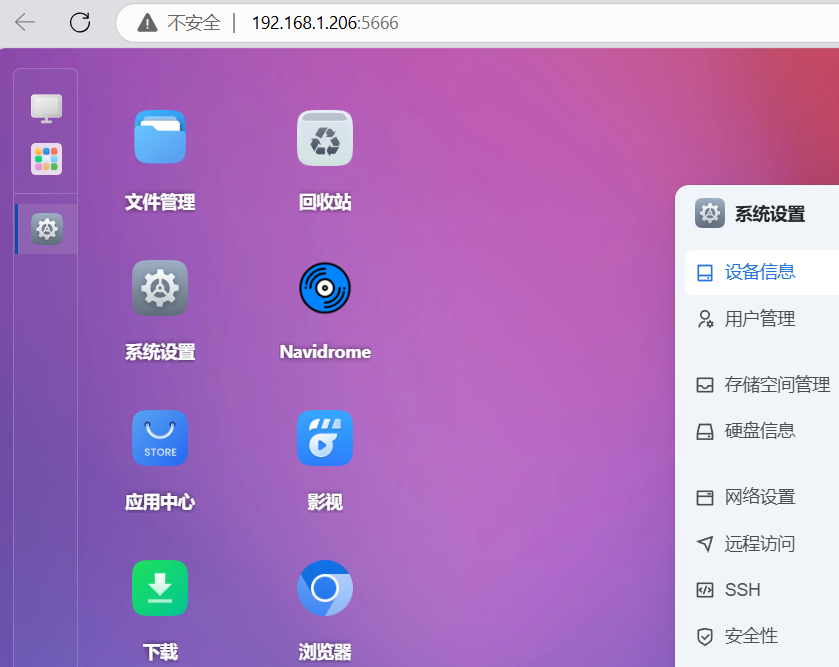The width and height of the screenshot is (839, 667).
Task: Open the 用户管理 user management section
Action: pos(760,318)
